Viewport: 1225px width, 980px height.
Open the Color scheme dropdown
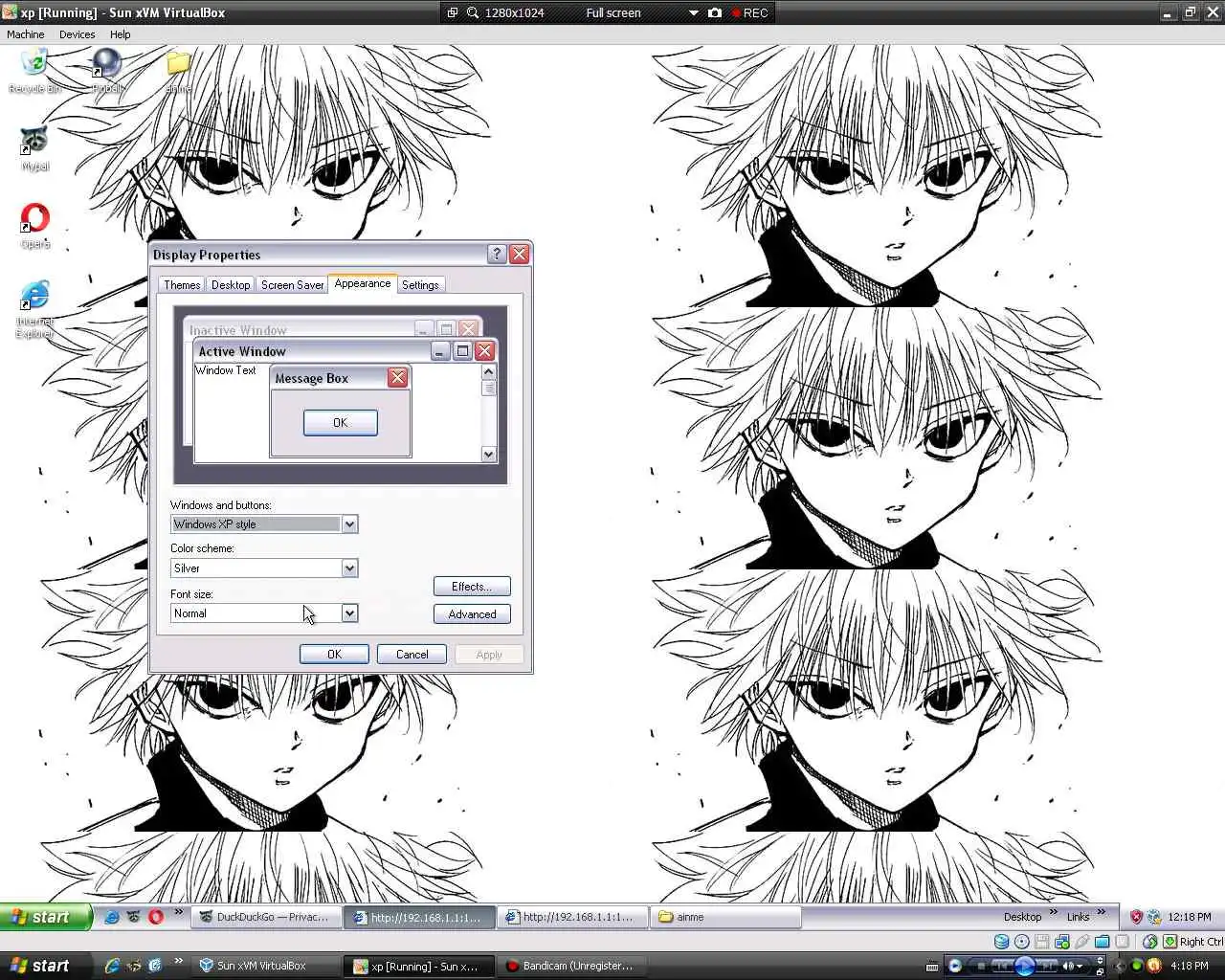[349, 568]
